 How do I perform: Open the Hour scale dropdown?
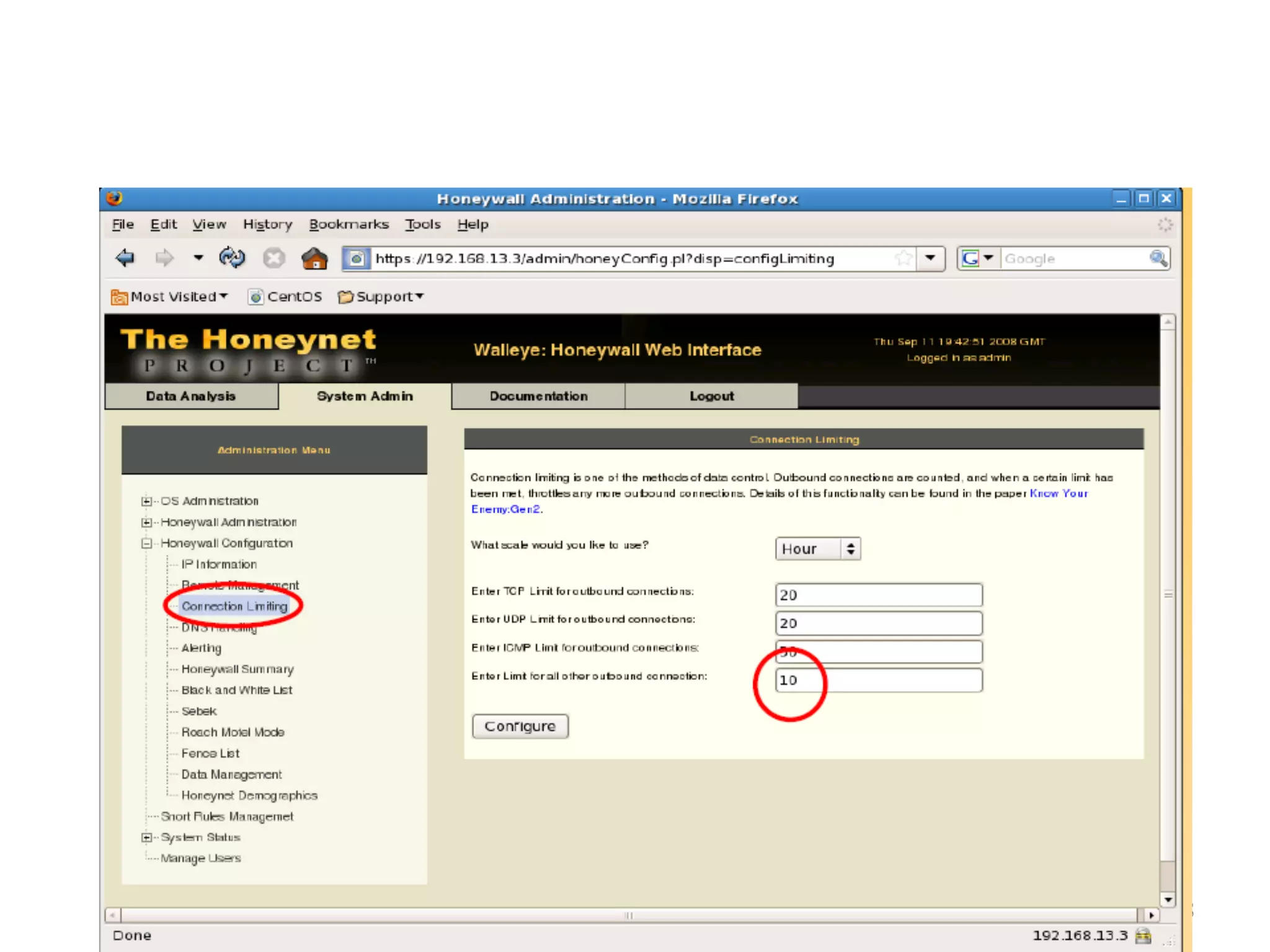tap(817, 549)
